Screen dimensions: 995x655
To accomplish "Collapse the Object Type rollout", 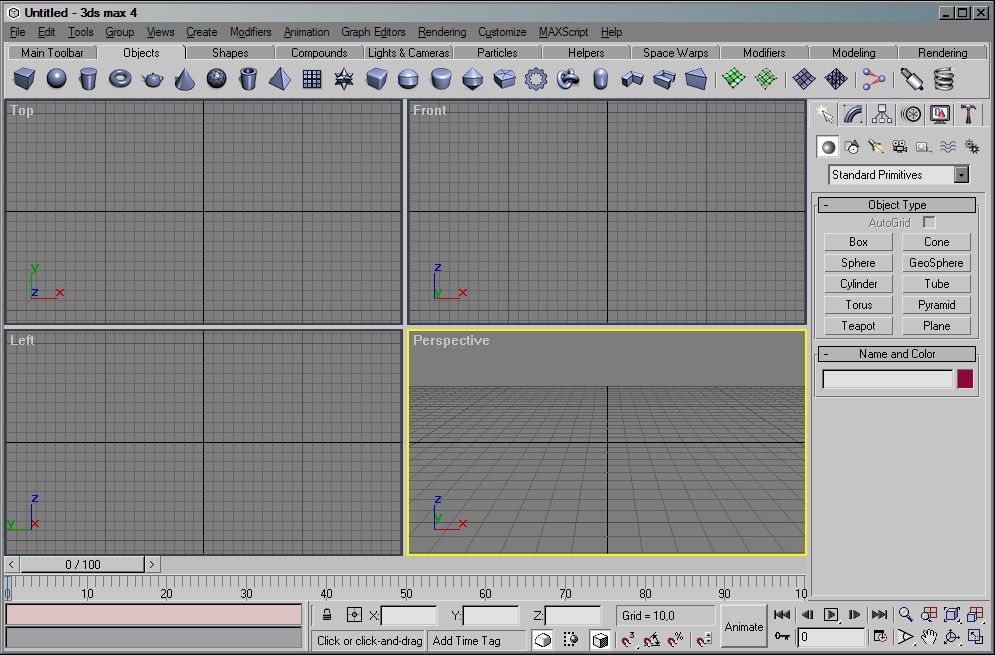I will click(x=897, y=205).
